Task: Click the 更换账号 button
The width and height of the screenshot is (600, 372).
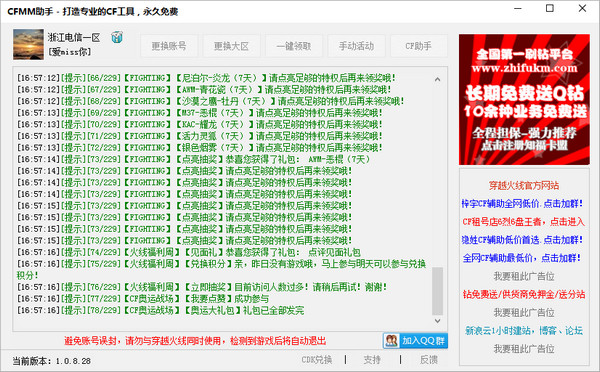Action: click(x=169, y=46)
